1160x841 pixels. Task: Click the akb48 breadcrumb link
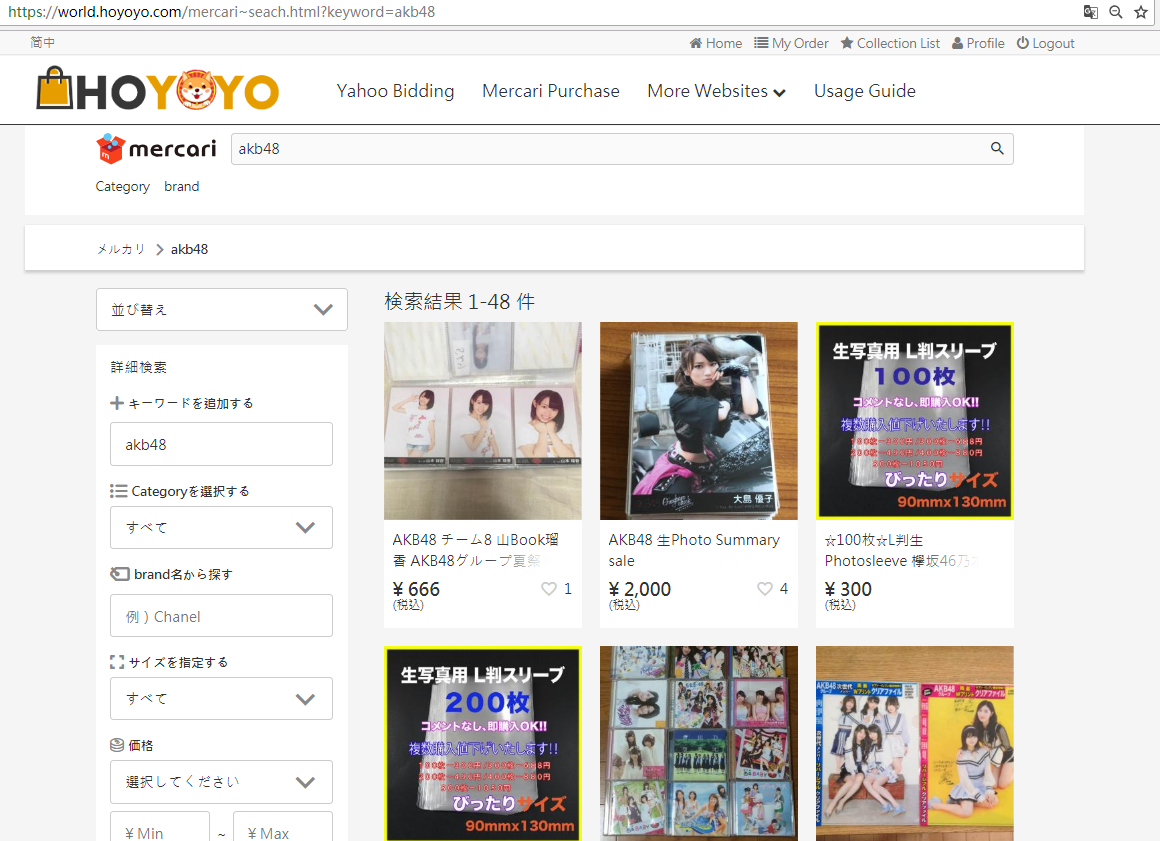(x=188, y=249)
